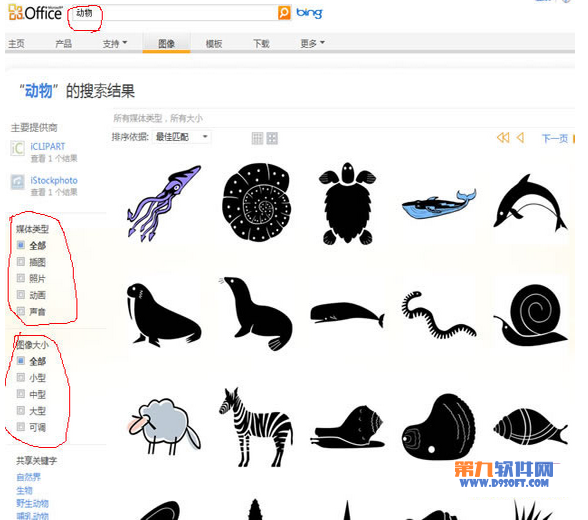Go to the first page double-arrow icon
The height and width of the screenshot is (520, 588).
click(503, 138)
